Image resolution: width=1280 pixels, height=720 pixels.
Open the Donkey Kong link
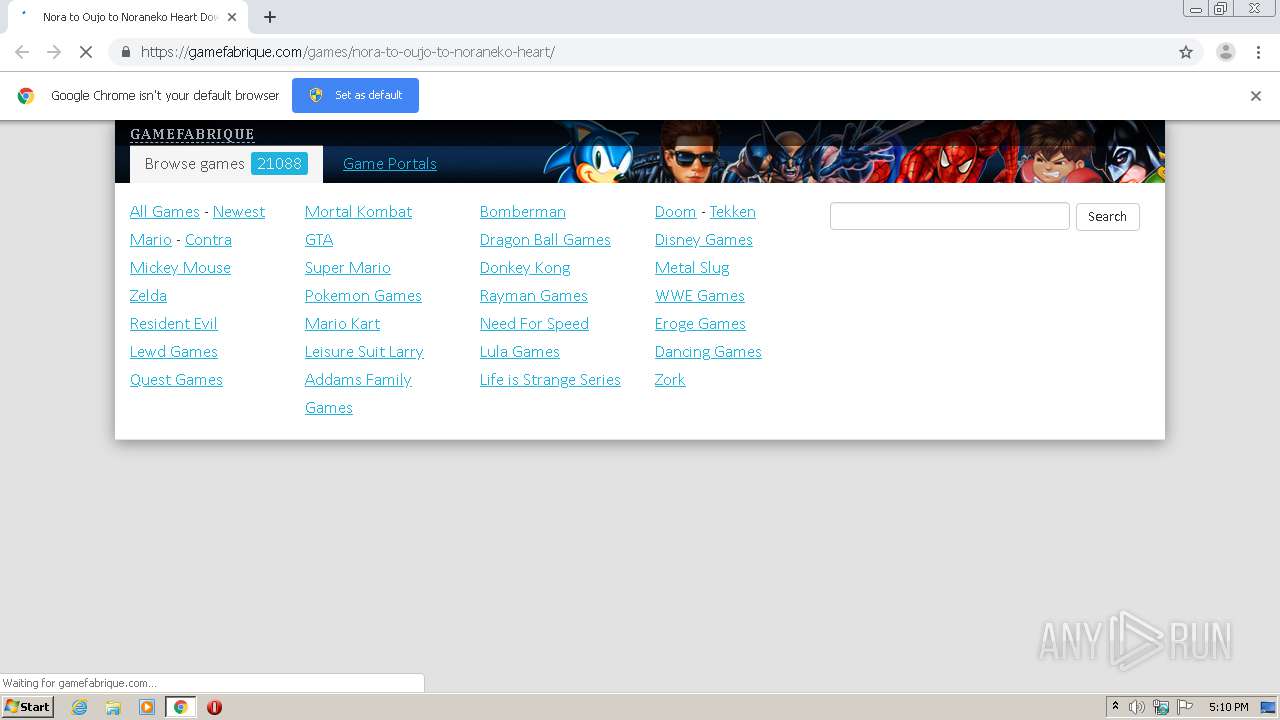(x=525, y=268)
